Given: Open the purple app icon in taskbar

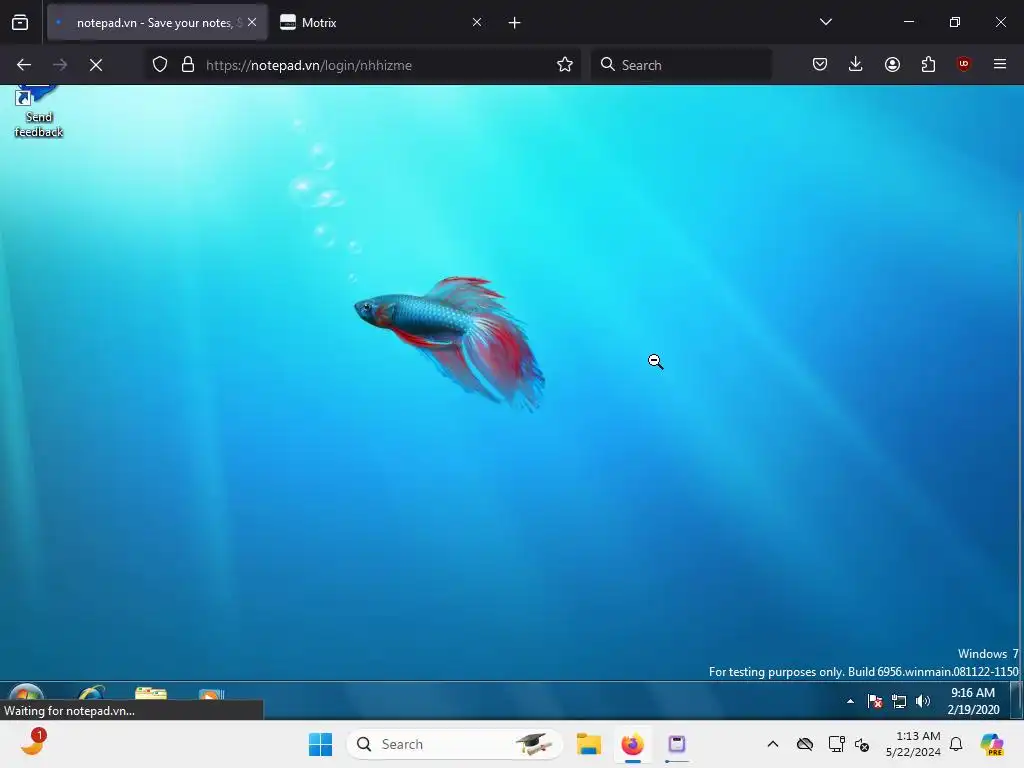Looking at the screenshot, I should tap(677, 744).
